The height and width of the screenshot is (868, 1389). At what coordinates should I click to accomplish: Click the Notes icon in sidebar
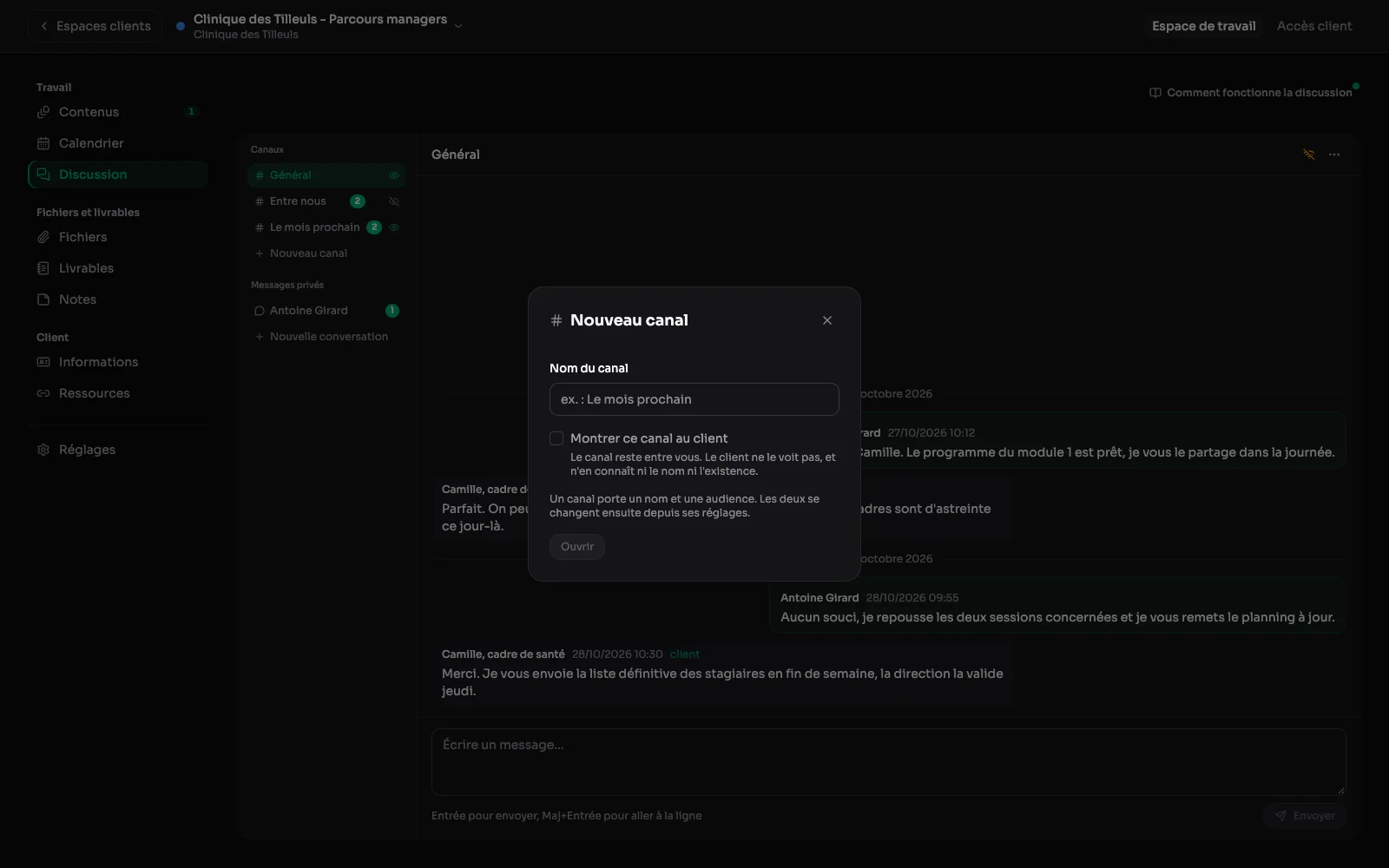click(x=43, y=299)
